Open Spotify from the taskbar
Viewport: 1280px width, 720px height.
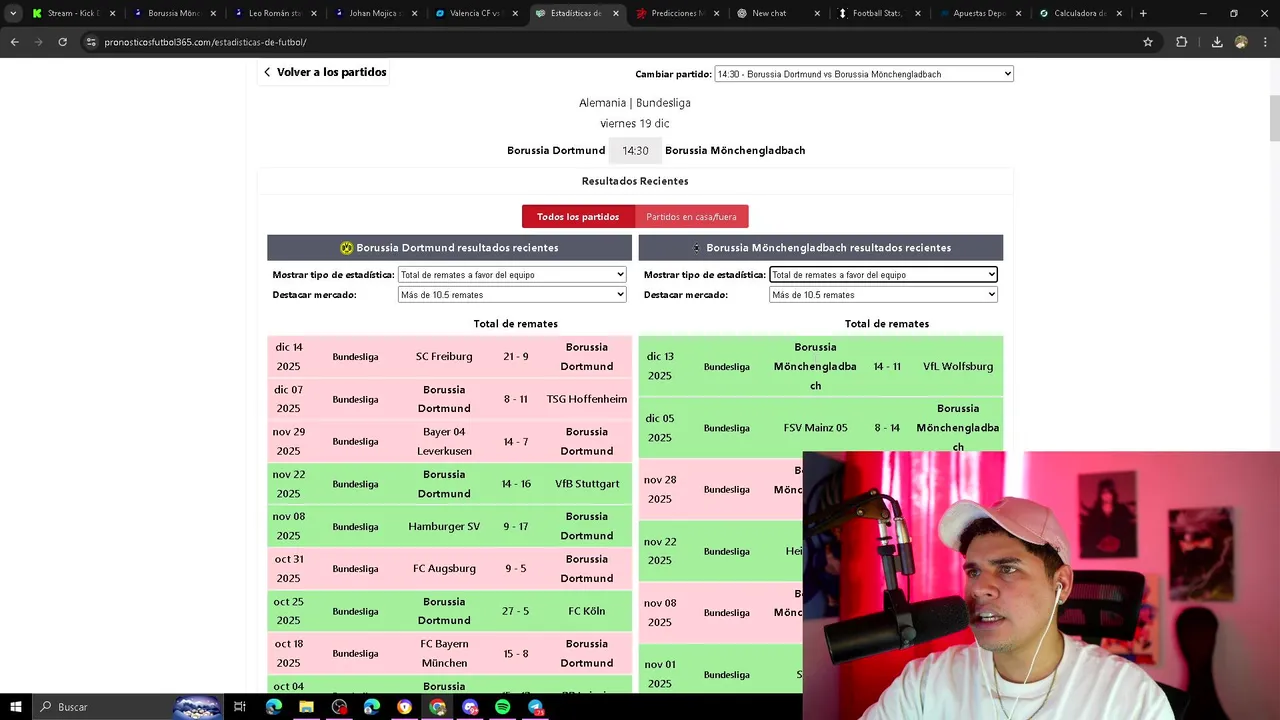(x=503, y=707)
